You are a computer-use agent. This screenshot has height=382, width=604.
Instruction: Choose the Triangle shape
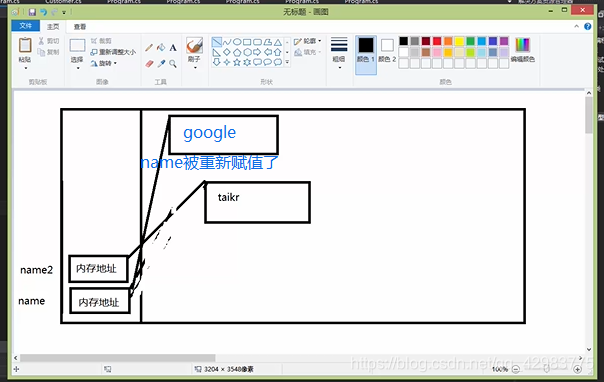[278, 42]
